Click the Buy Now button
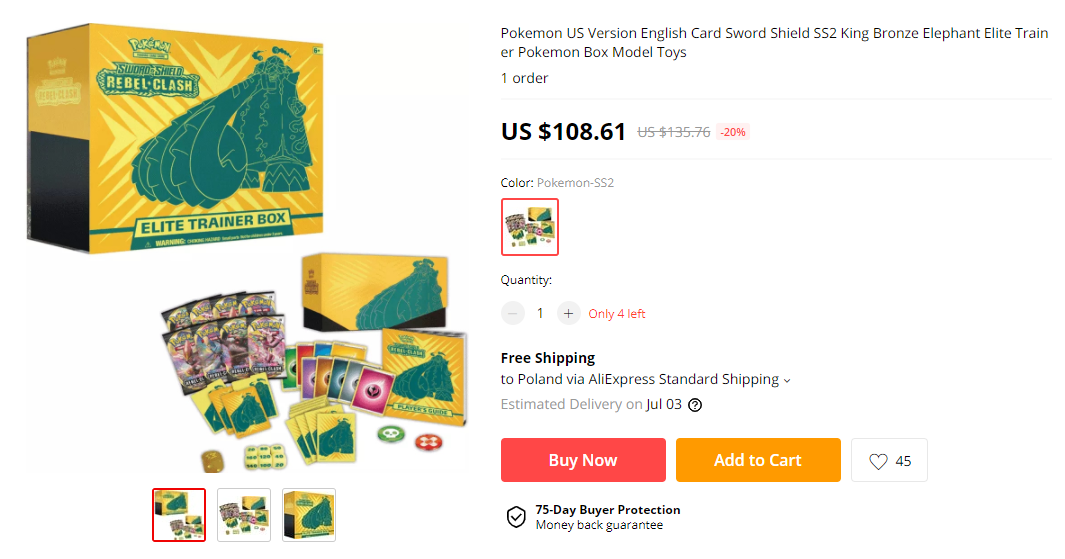Image resolution: width=1065 pixels, height=559 pixels. coord(583,460)
